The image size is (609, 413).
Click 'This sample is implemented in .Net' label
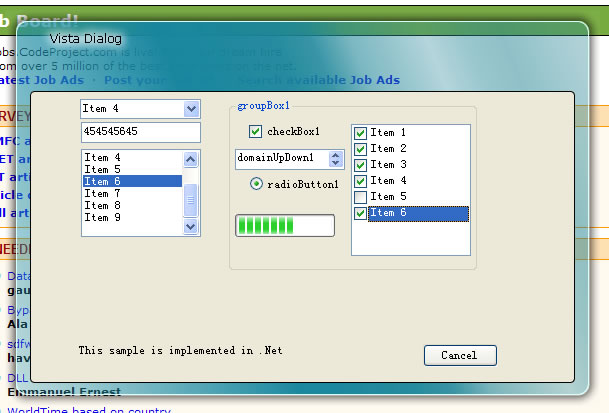tap(181, 351)
